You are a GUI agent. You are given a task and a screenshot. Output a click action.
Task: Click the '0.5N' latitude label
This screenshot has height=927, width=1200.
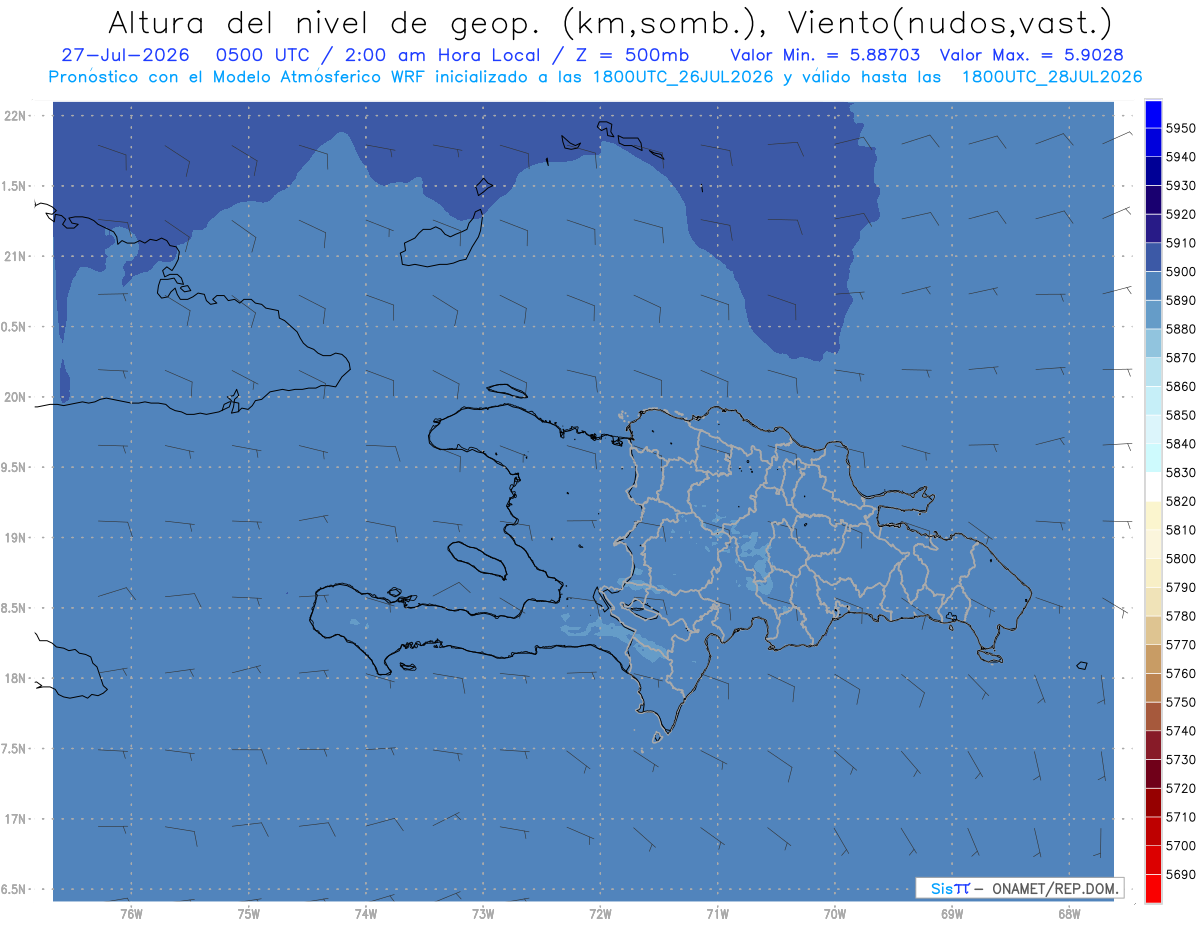(15, 327)
